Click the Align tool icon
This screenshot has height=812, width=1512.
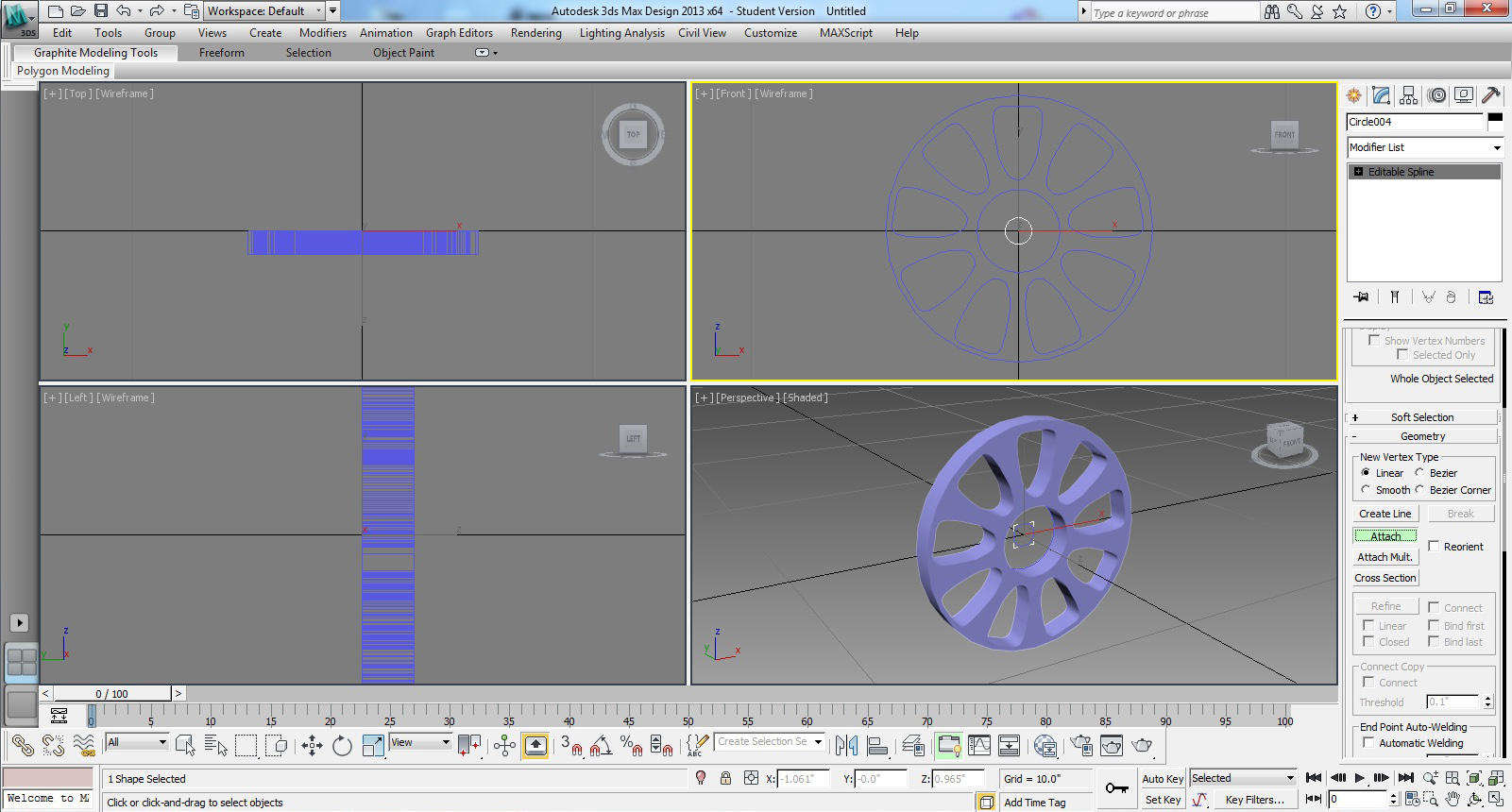(877, 746)
